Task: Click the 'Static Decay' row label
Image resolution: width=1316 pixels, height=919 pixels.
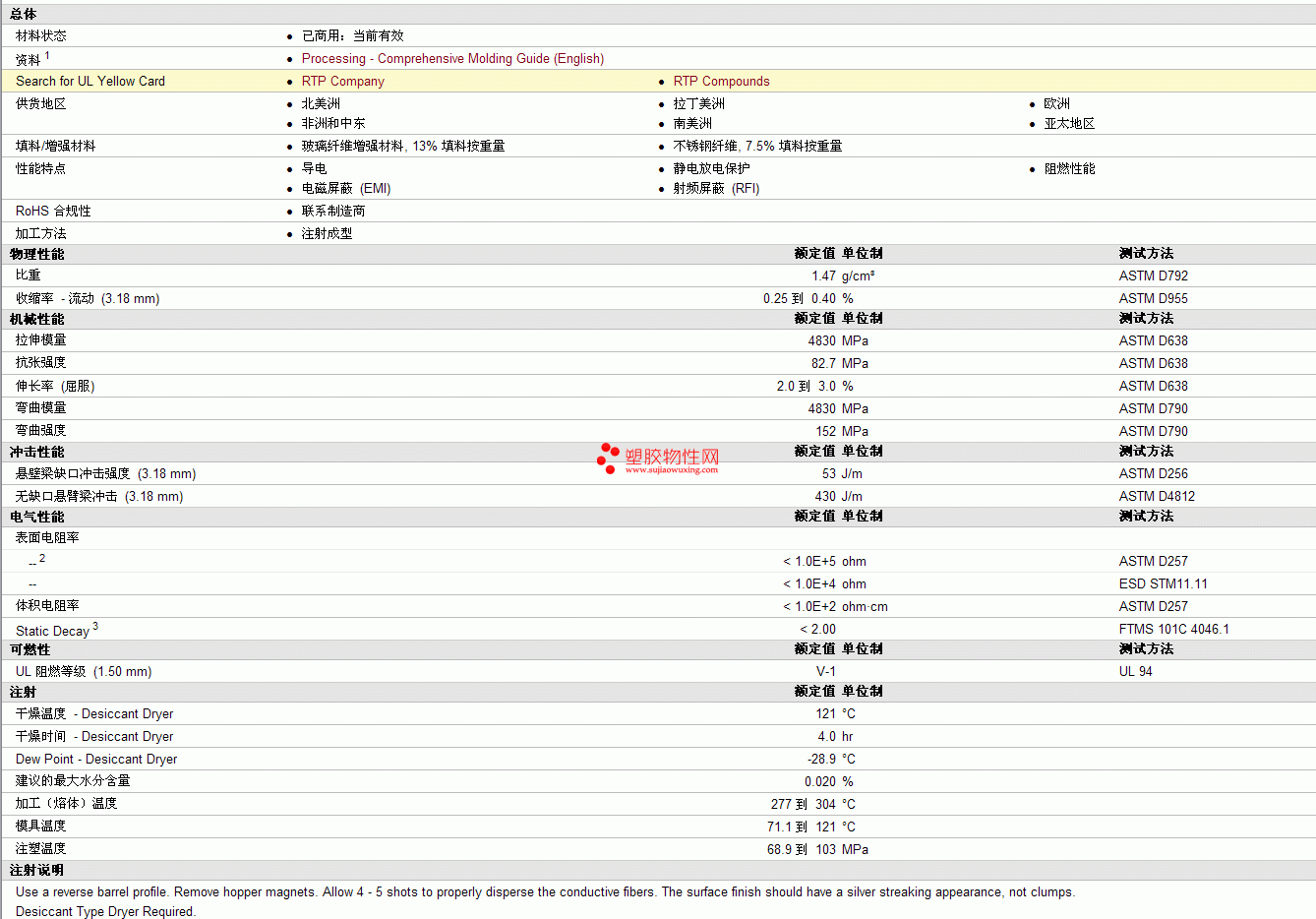Action: [x=52, y=632]
